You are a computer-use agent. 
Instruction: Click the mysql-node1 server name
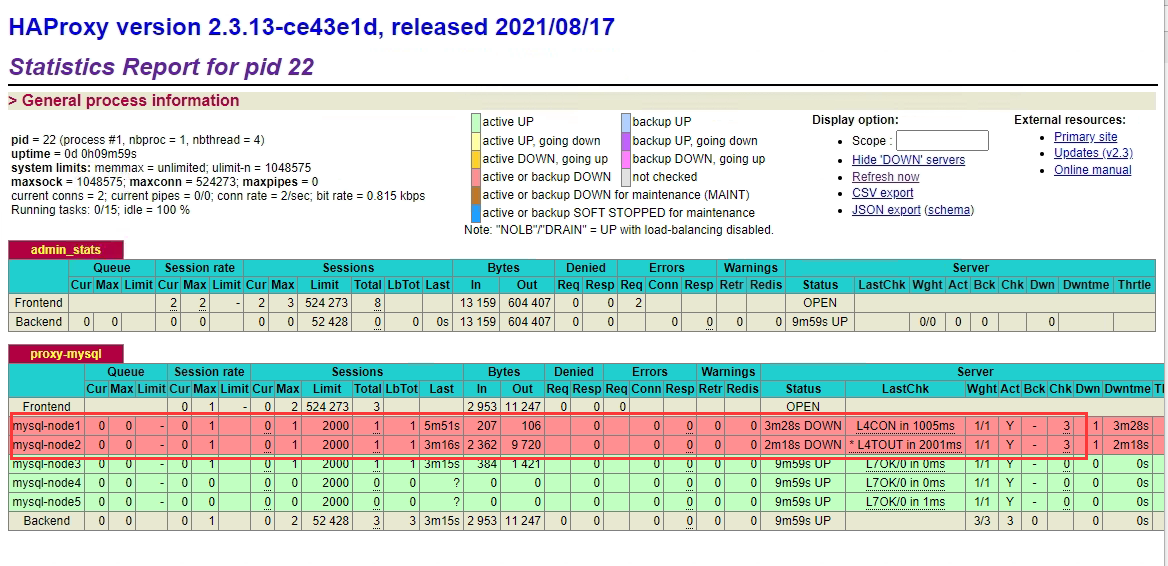pyautogui.click(x=46, y=426)
